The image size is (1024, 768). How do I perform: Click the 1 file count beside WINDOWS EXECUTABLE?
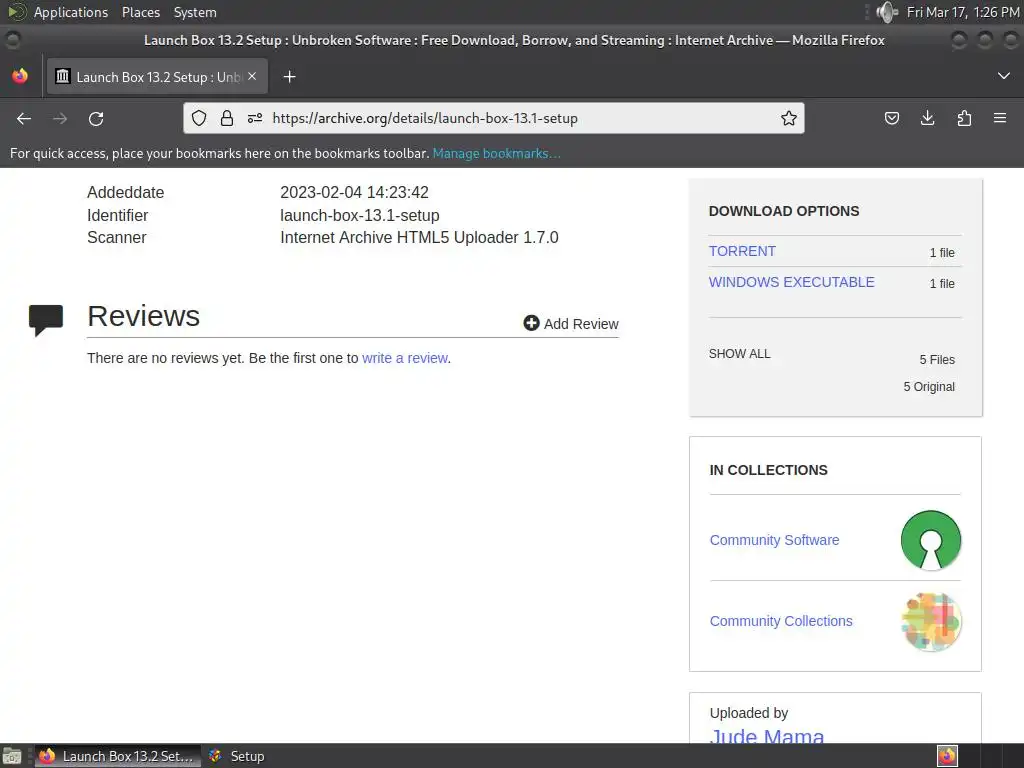click(942, 283)
